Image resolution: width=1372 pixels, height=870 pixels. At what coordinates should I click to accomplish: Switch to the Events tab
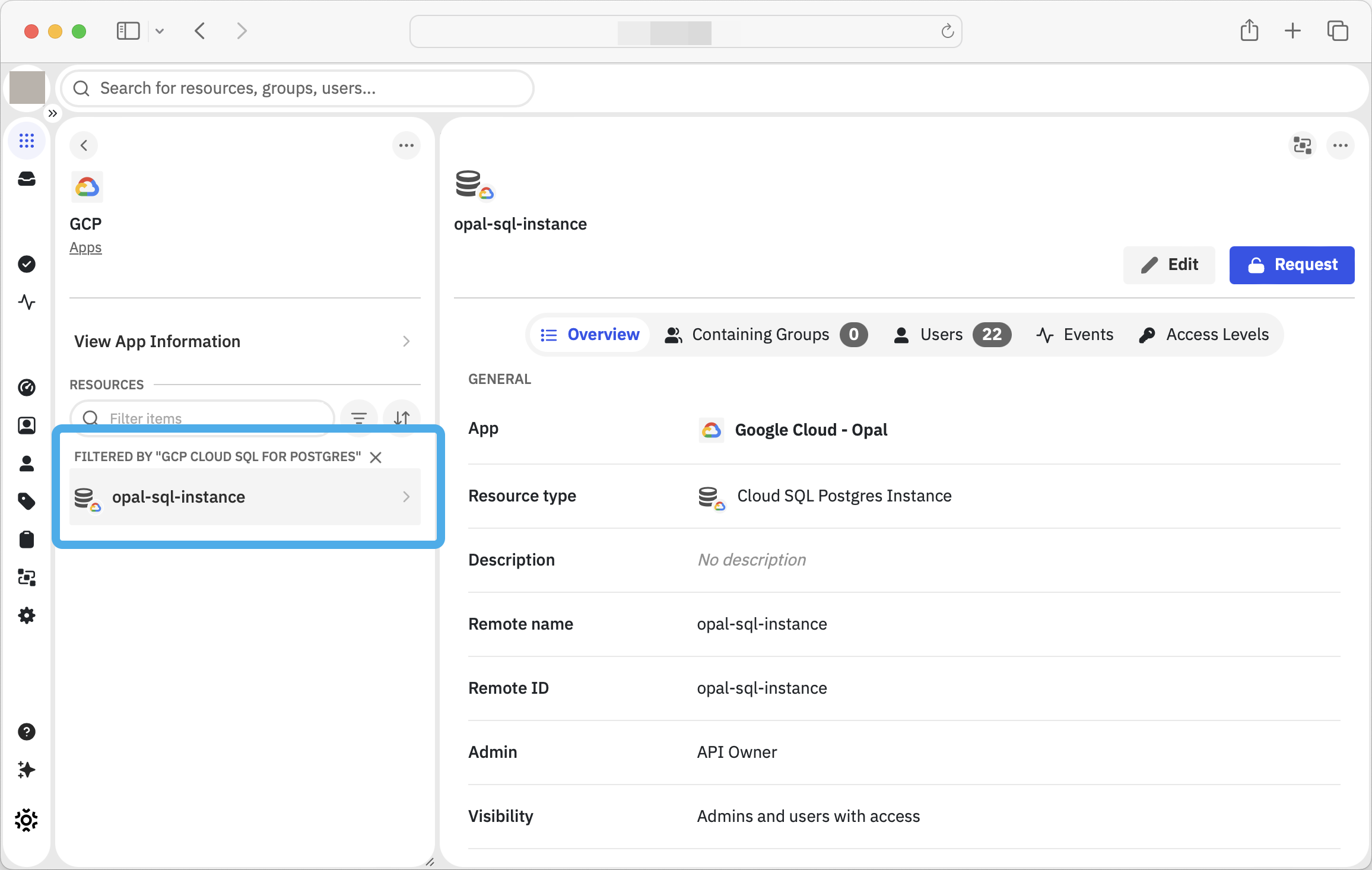pyautogui.click(x=1075, y=335)
